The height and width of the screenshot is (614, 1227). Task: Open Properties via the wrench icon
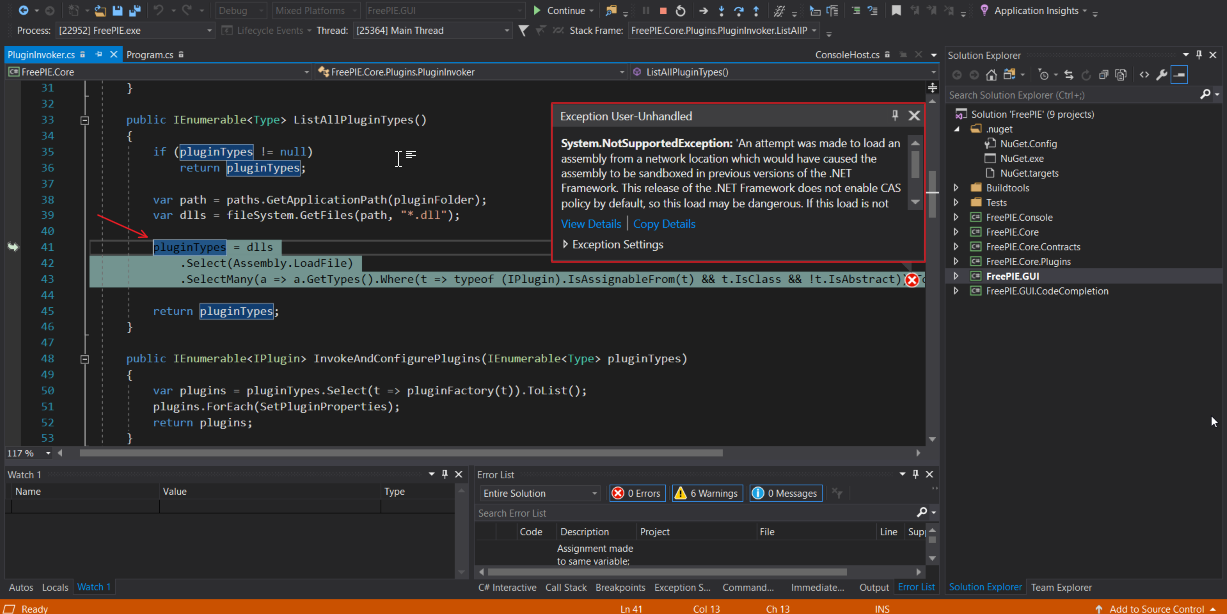click(1162, 74)
